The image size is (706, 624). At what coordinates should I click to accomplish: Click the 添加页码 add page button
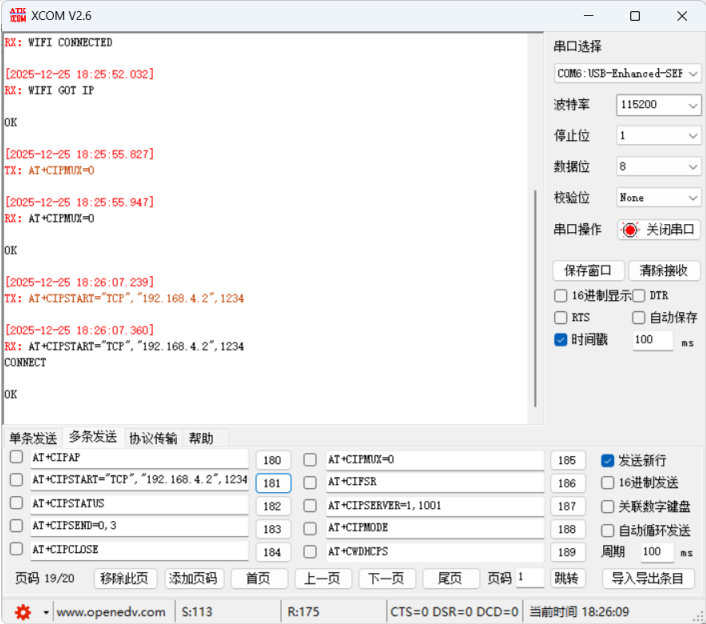coord(194,579)
